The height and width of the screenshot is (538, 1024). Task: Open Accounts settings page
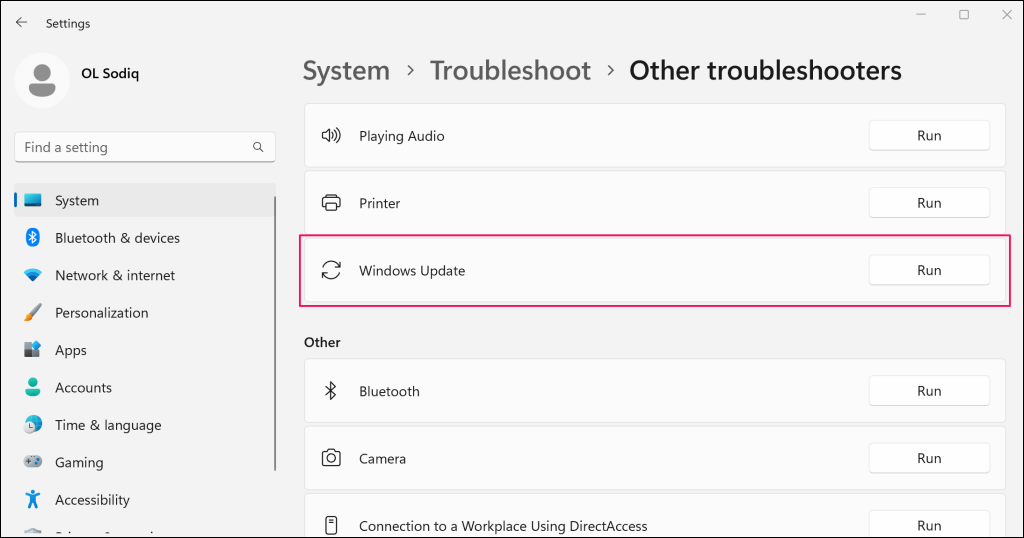click(x=83, y=388)
